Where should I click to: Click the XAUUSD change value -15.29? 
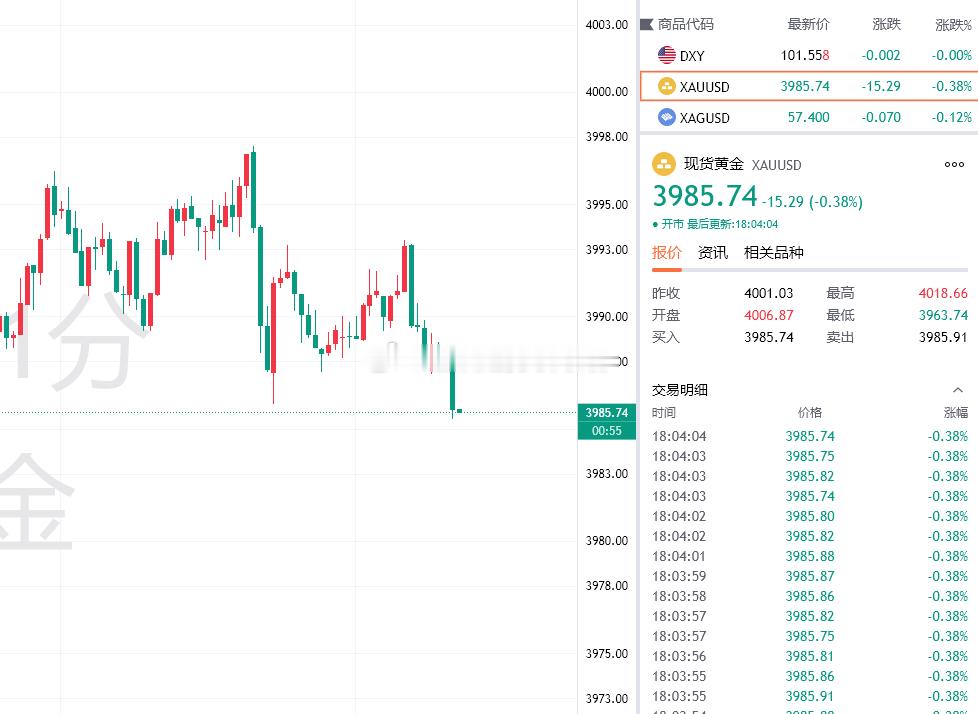pyautogui.click(x=881, y=86)
